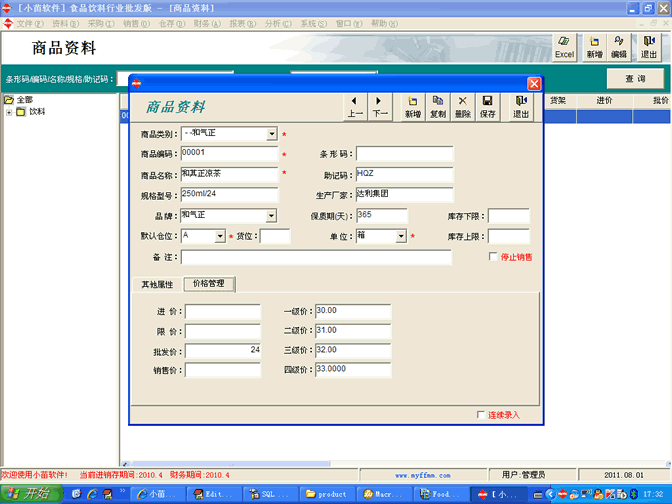Open the 采购 menu
Screen dimensions: 672x504
click(101, 24)
